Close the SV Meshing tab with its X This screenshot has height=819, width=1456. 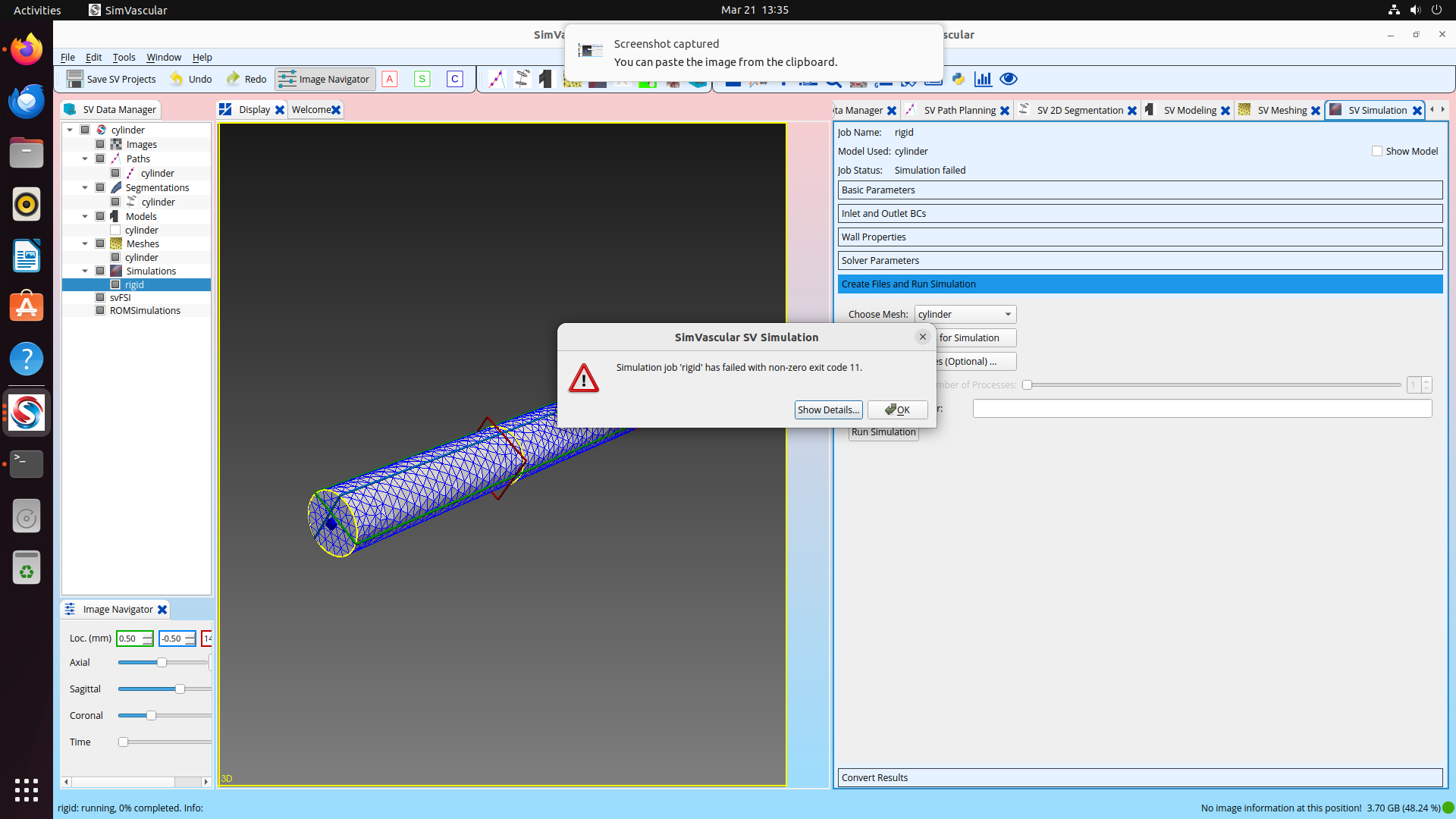(1316, 111)
